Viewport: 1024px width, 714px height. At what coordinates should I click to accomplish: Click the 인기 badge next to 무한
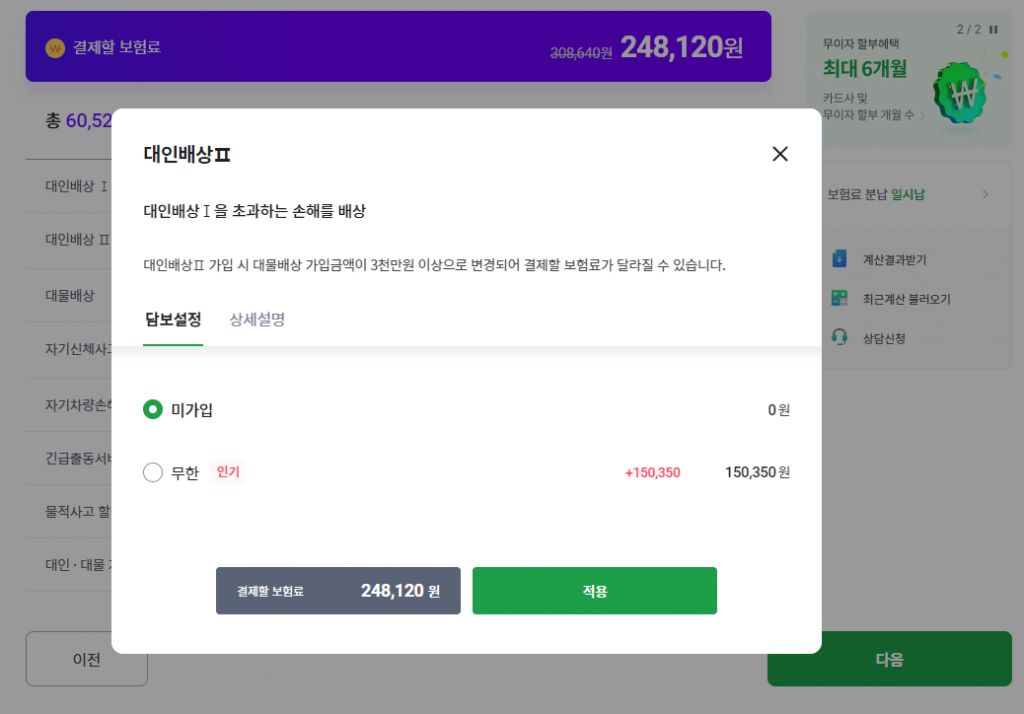228,472
